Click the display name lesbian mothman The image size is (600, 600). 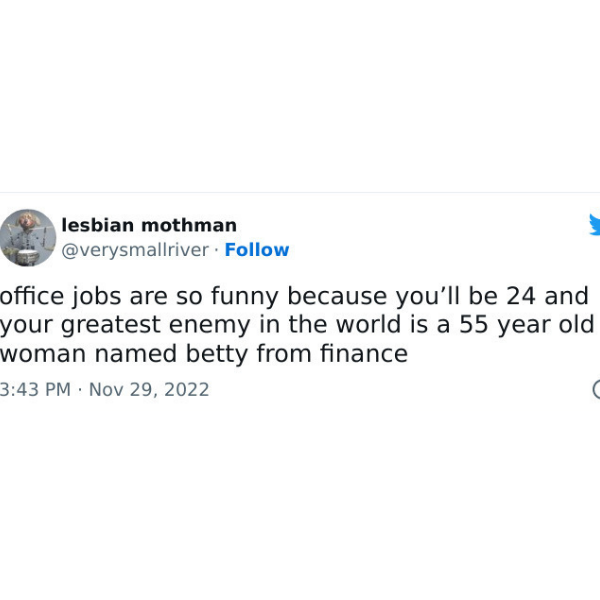(x=149, y=225)
